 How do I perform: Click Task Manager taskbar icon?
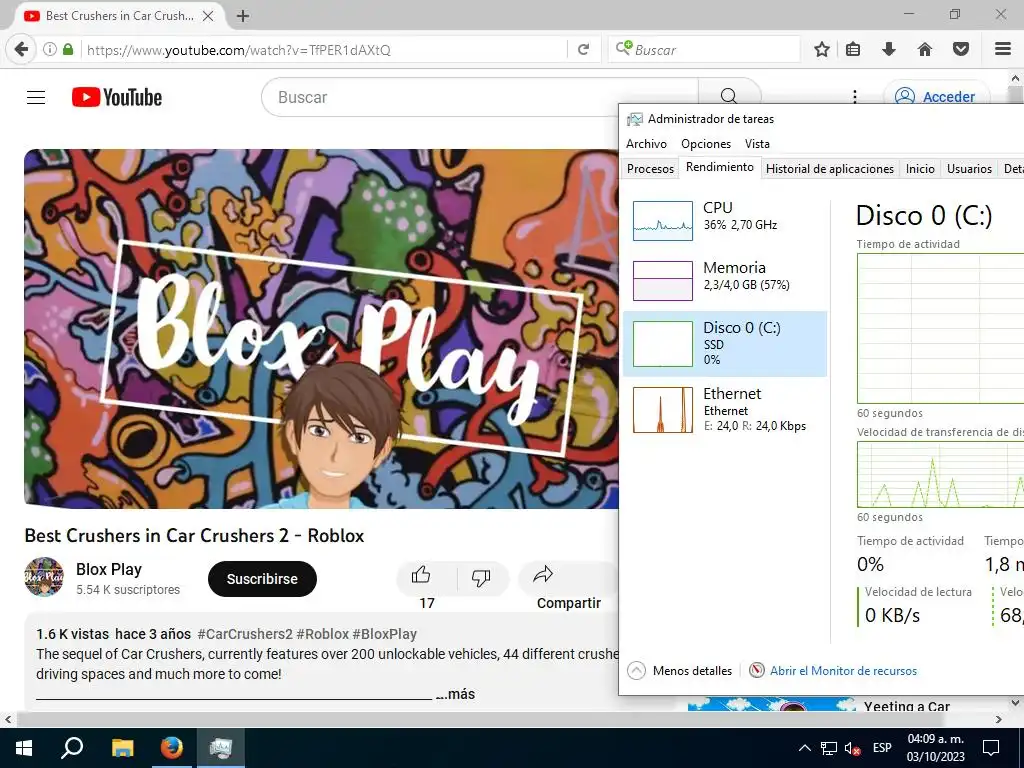click(221, 748)
